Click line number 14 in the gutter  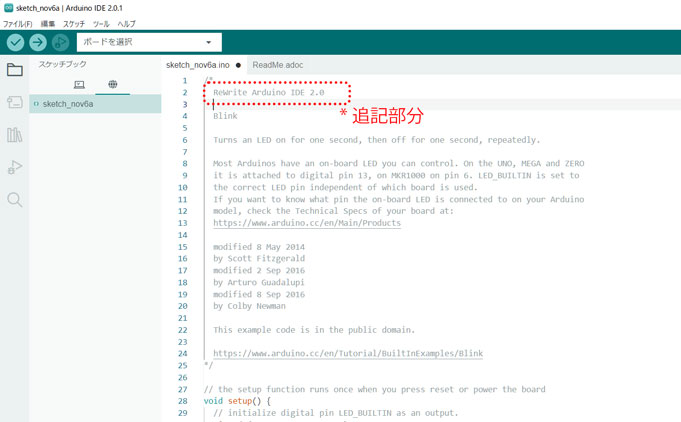tap(183, 235)
